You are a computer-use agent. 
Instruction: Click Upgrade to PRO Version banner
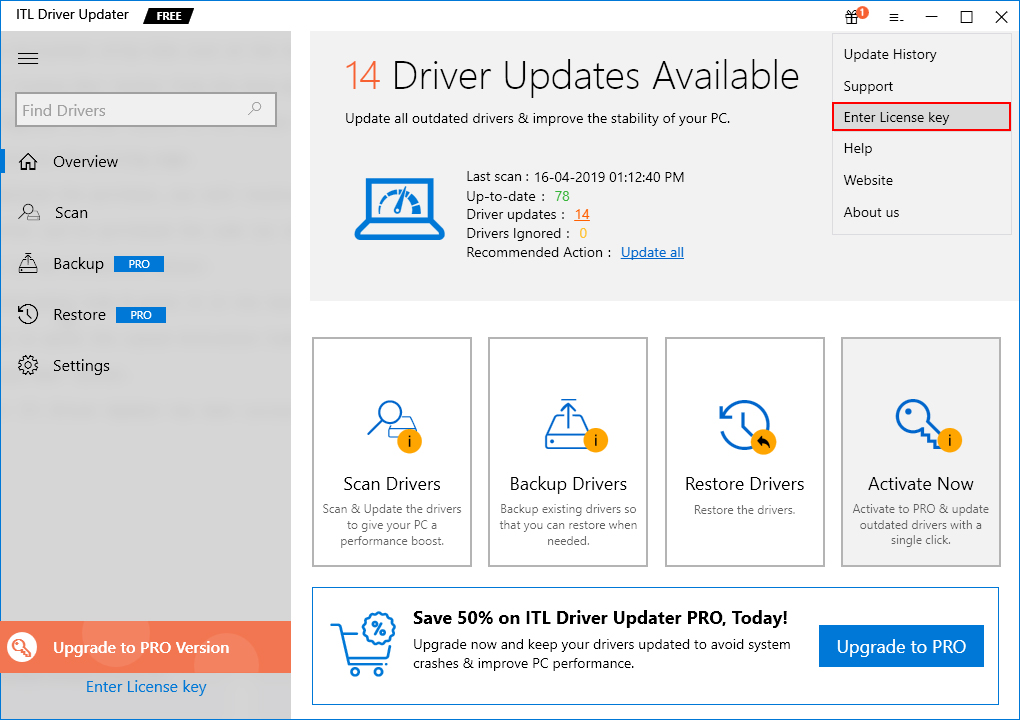146,647
